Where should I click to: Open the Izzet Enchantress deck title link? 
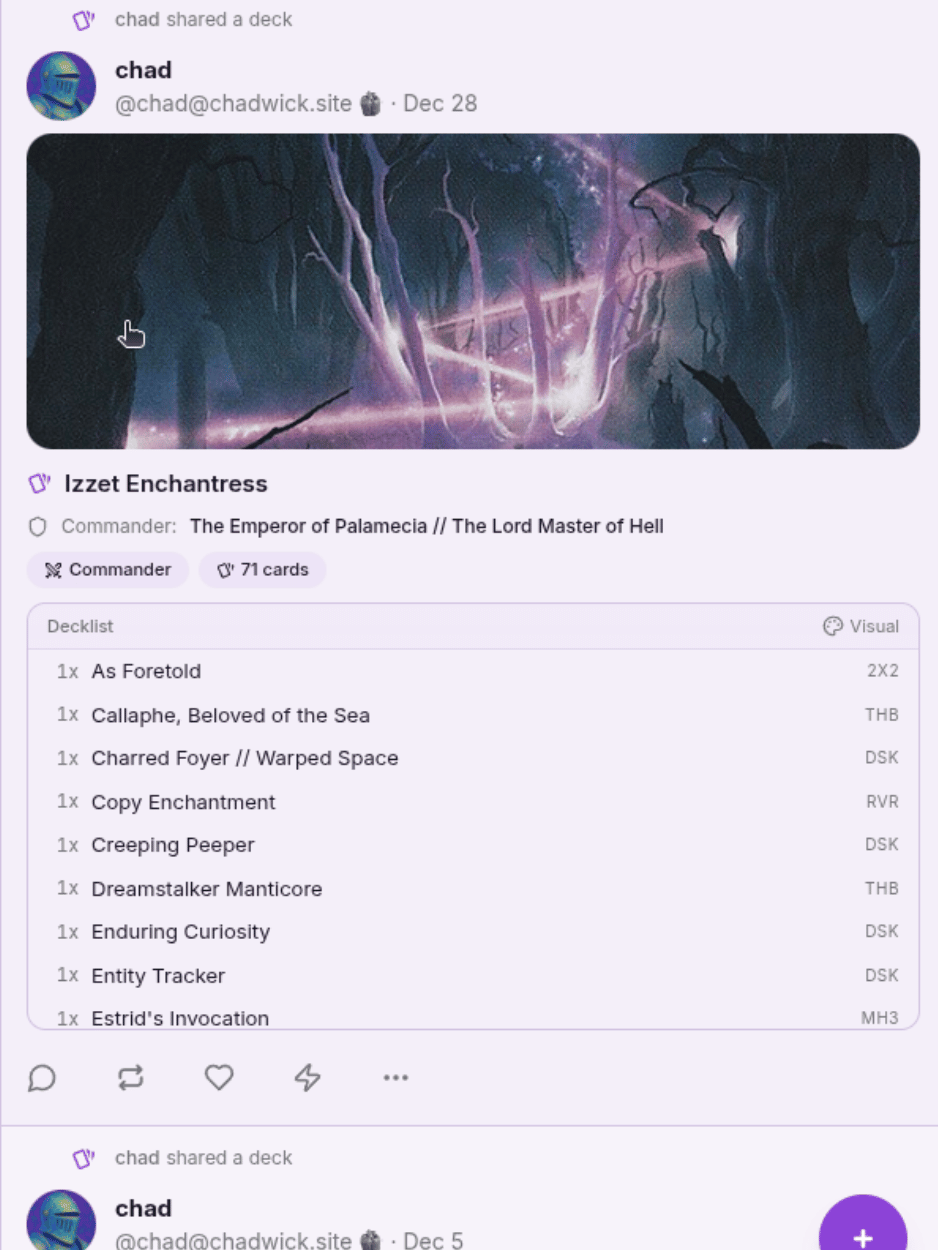tap(166, 484)
